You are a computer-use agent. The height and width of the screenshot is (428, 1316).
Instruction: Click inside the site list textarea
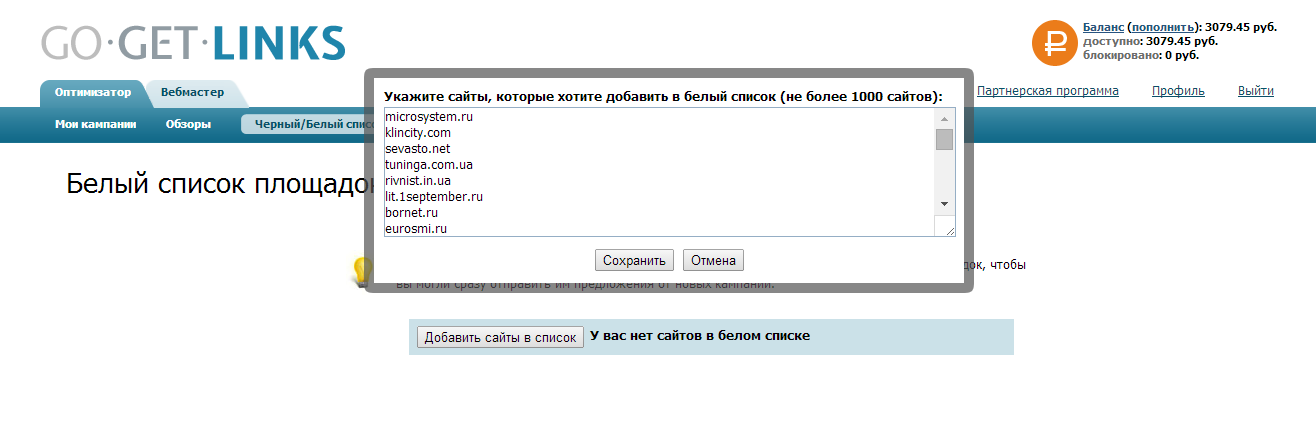pyautogui.click(x=660, y=172)
